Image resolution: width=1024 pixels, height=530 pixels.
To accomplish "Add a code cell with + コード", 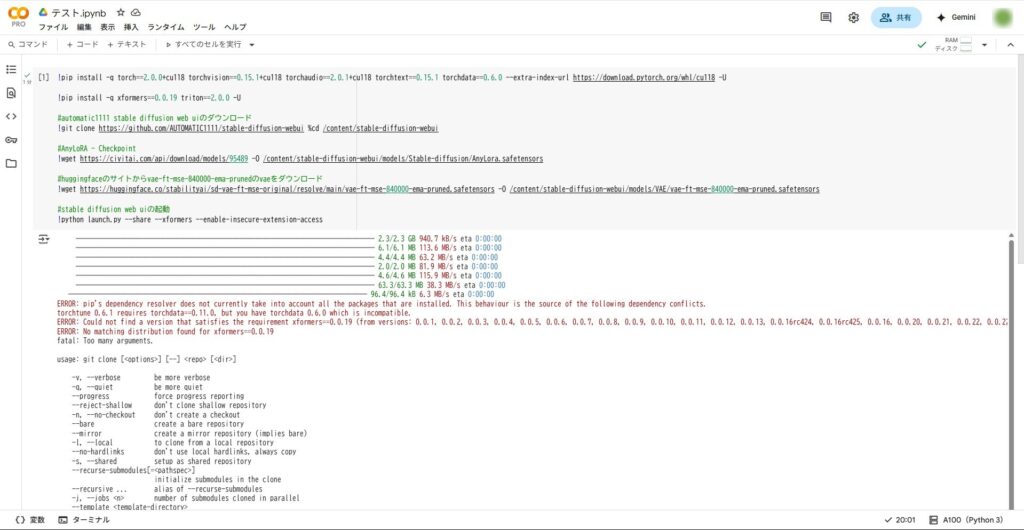I will [x=82, y=44].
